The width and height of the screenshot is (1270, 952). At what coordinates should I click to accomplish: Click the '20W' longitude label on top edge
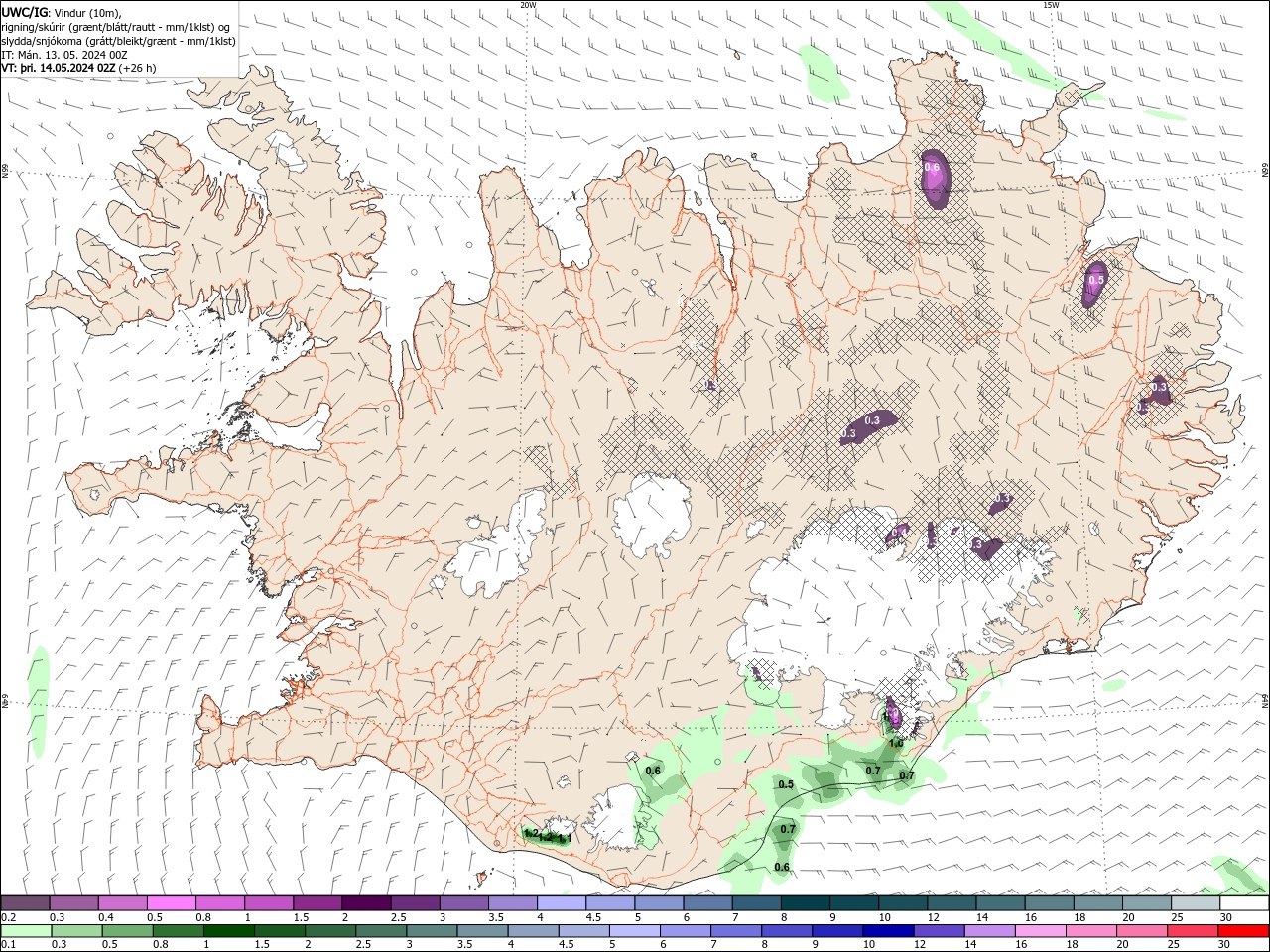click(528, 5)
